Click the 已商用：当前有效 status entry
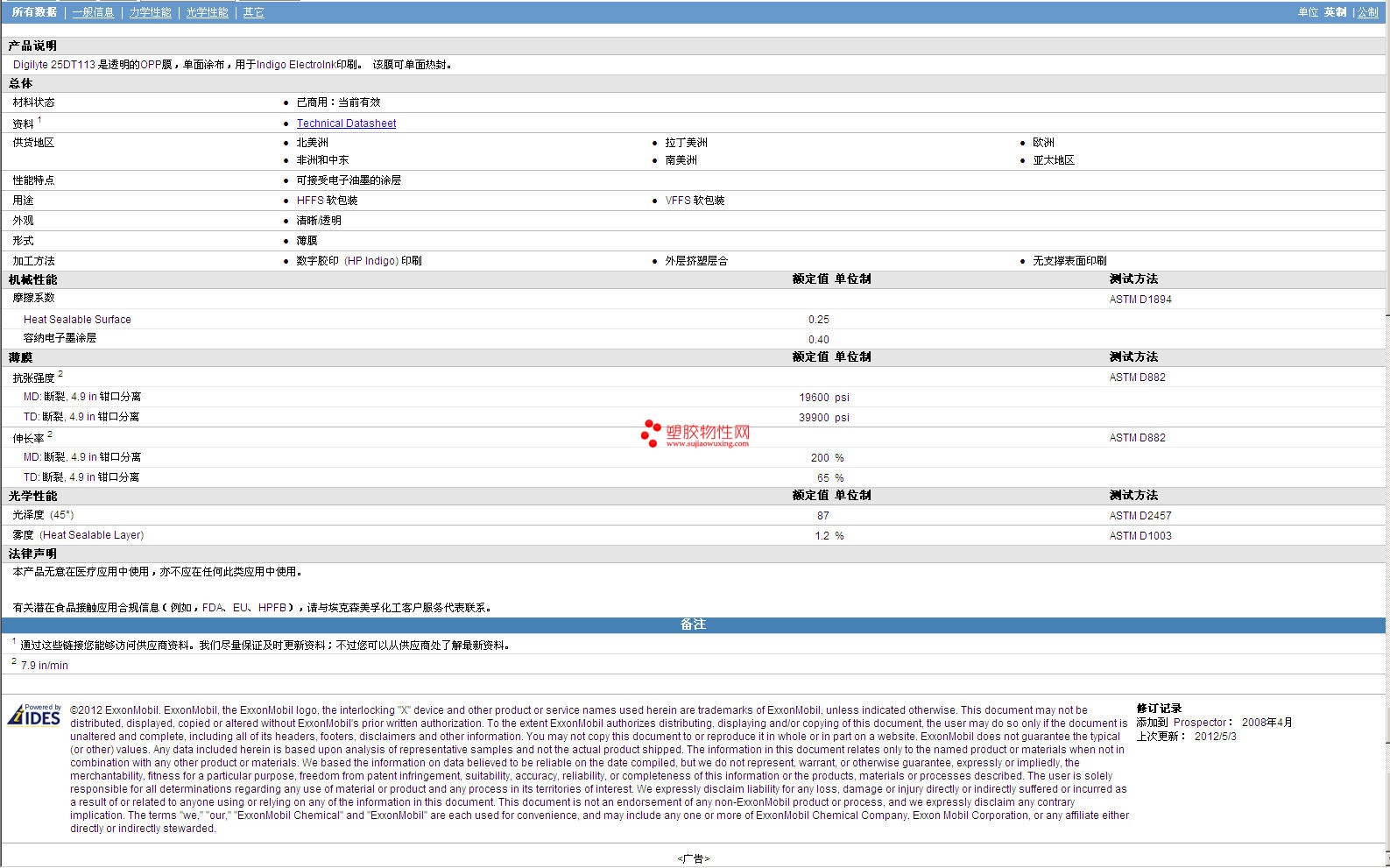 pos(338,102)
